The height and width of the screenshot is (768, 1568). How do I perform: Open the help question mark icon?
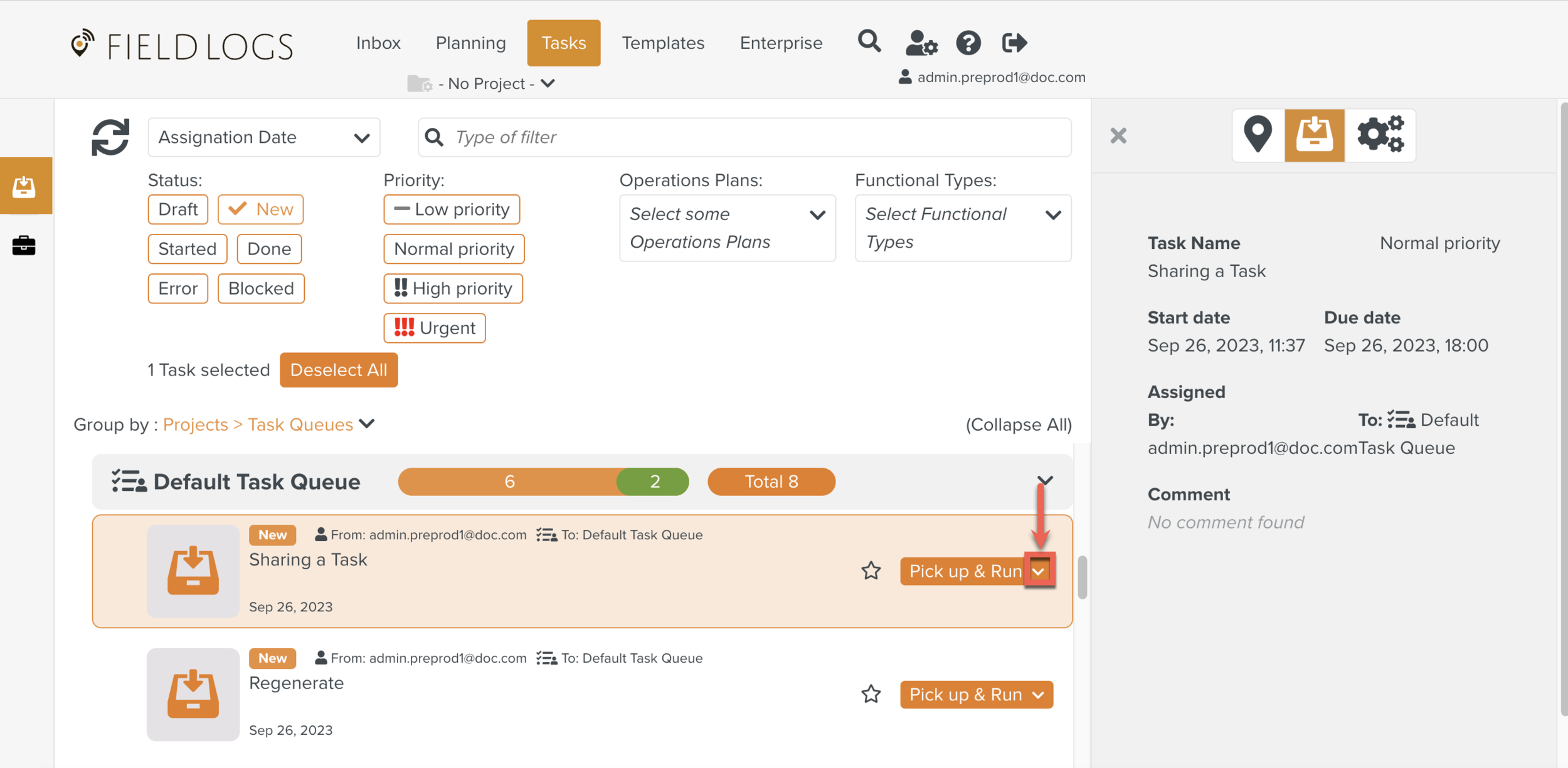click(x=968, y=43)
